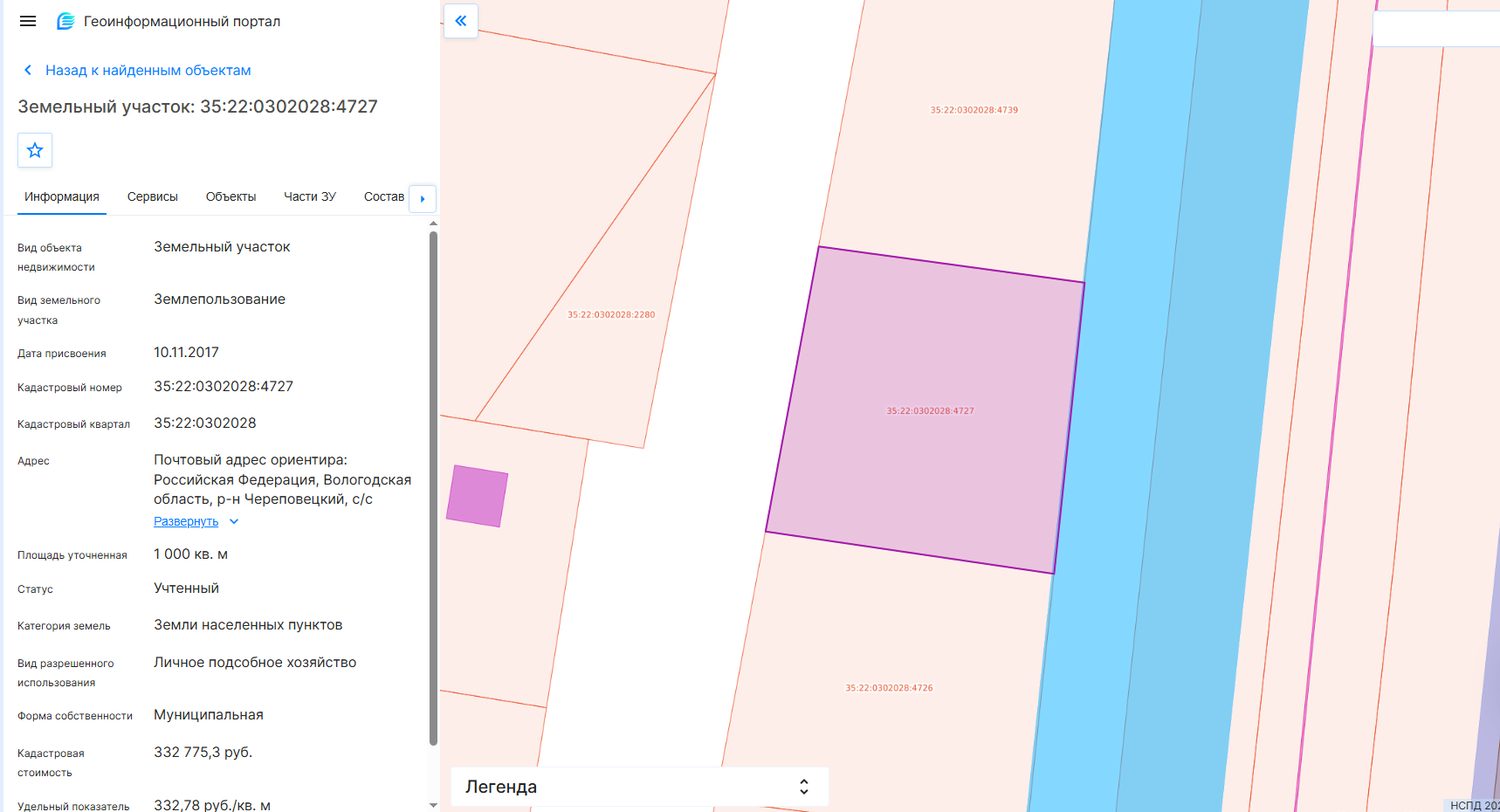Expand the Легенда panel
This screenshot has width=1500, height=812.
[x=640, y=786]
